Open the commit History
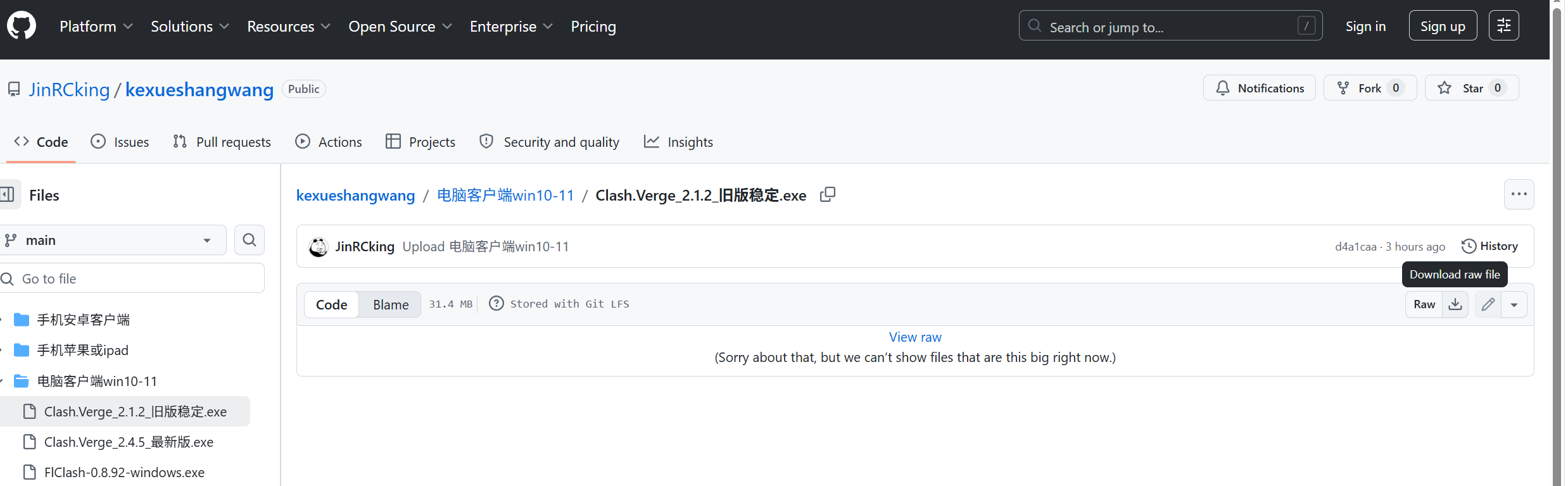Image resolution: width=1568 pixels, height=486 pixels. pyautogui.click(x=1489, y=246)
